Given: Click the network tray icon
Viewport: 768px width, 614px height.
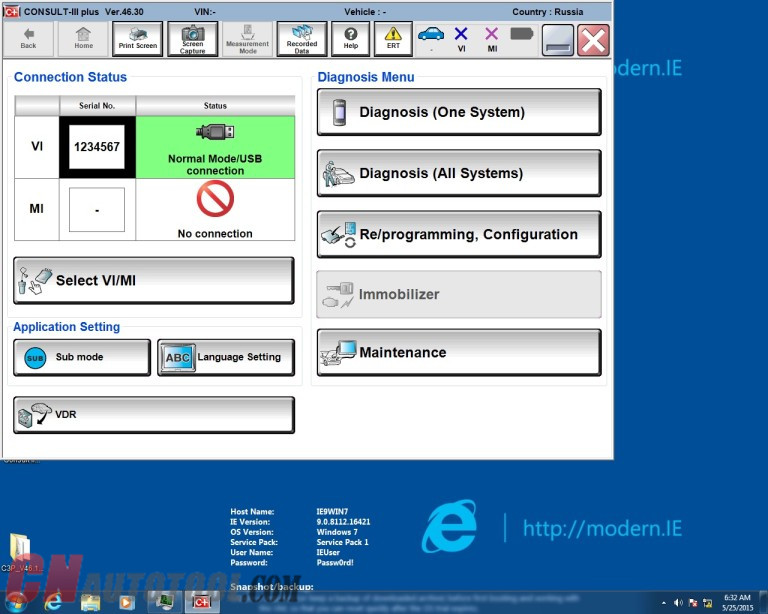Looking at the screenshot, I should [708, 603].
